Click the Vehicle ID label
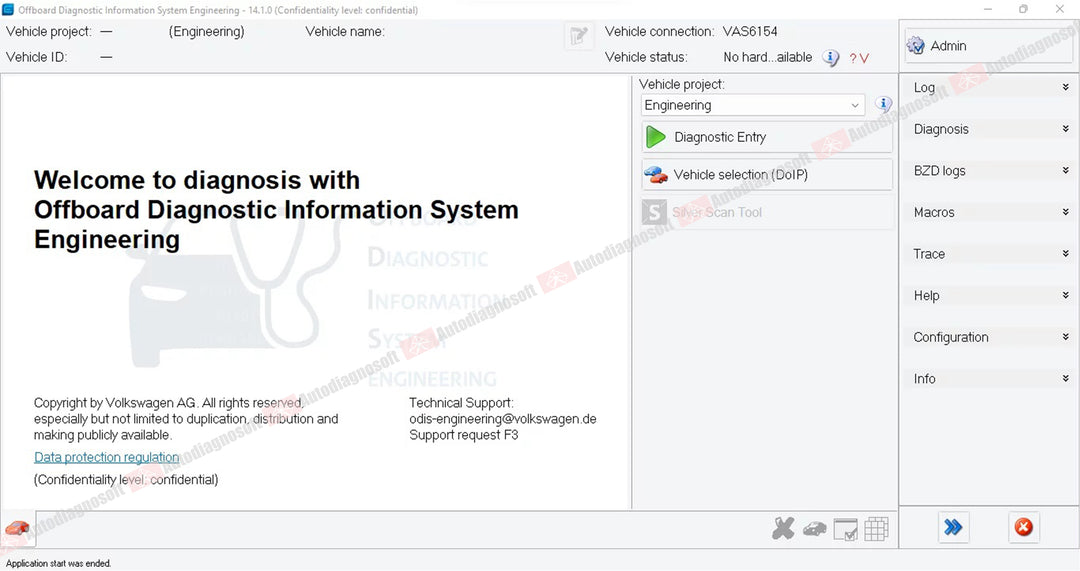 click(37, 57)
